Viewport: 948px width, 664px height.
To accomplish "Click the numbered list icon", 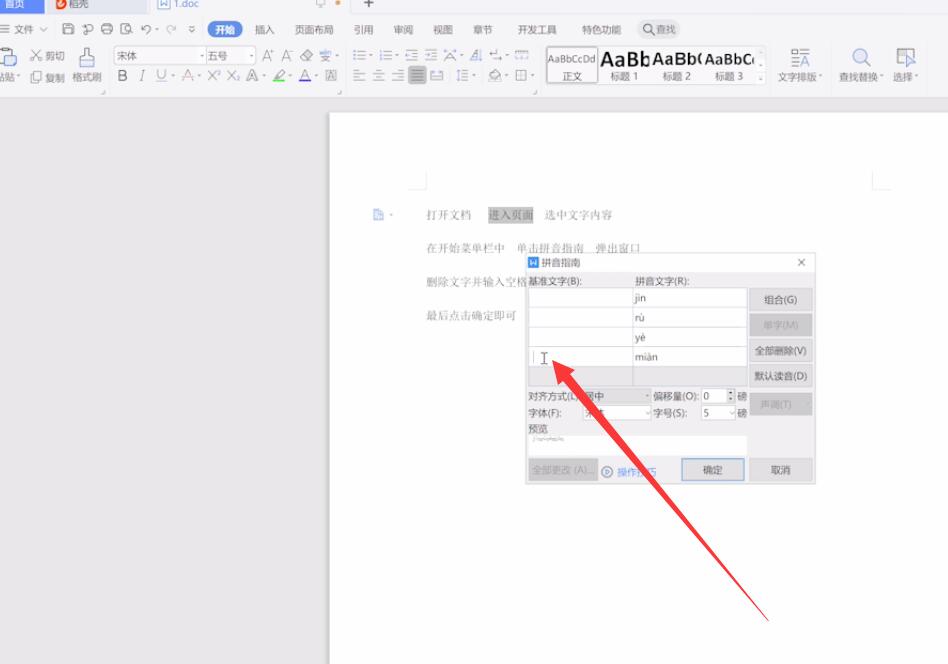I will coord(385,56).
